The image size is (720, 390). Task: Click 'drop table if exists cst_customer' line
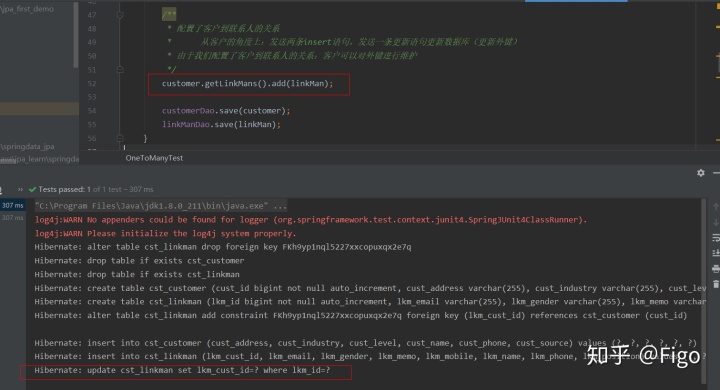click(139, 260)
